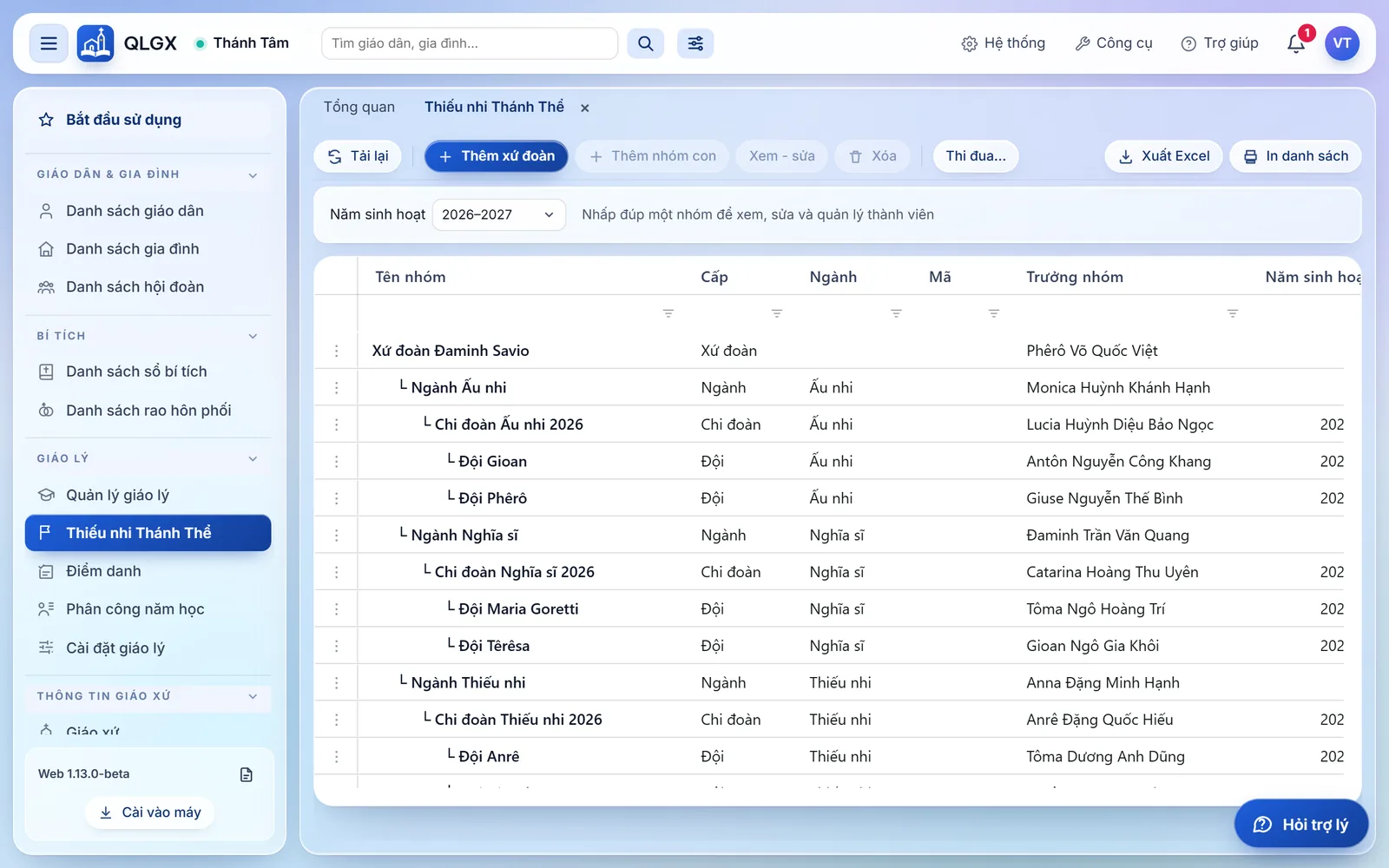Open the notifications bell
Image resolution: width=1389 pixels, height=868 pixels.
[x=1296, y=43]
